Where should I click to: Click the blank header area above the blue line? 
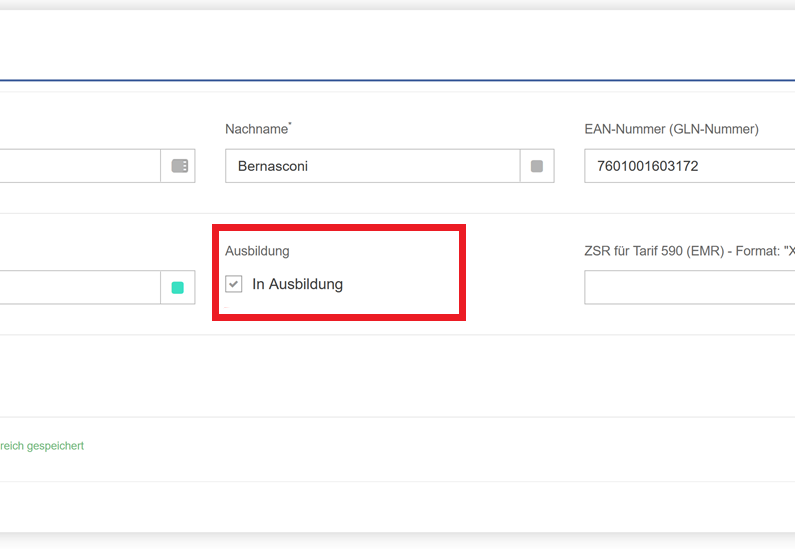(398, 45)
